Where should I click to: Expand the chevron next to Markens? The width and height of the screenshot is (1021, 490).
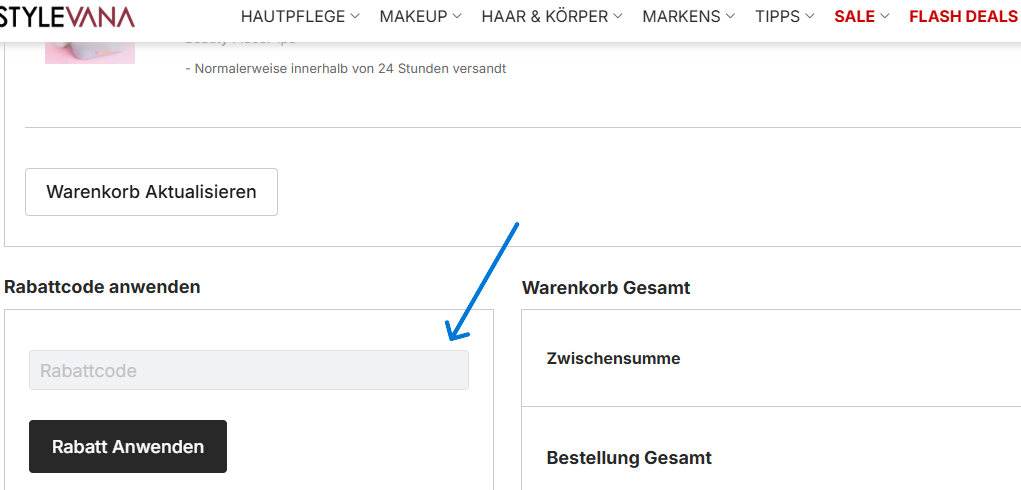731,16
